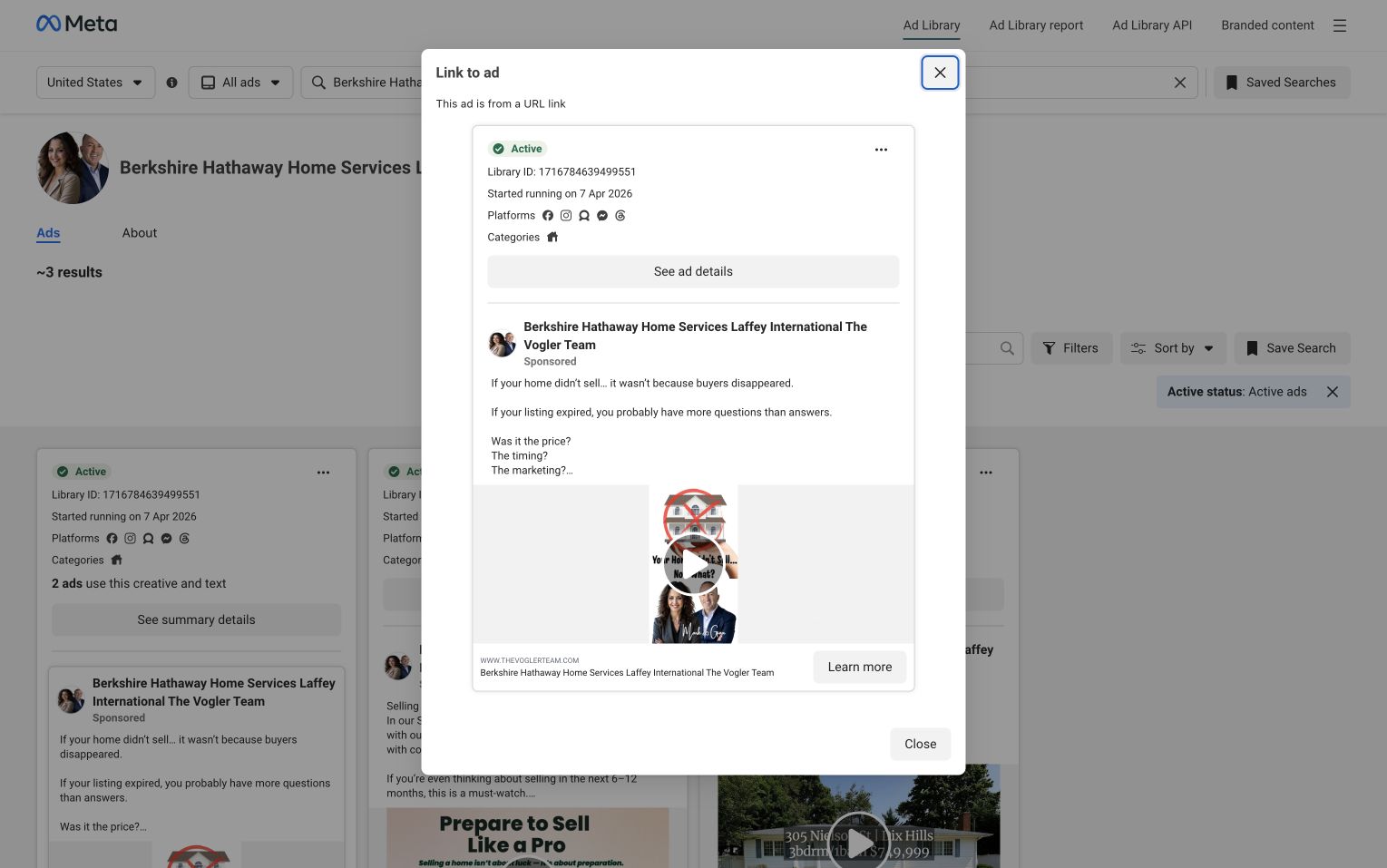Open three-dot menu on third ad card
Image resolution: width=1387 pixels, height=868 pixels.
pyautogui.click(x=986, y=473)
